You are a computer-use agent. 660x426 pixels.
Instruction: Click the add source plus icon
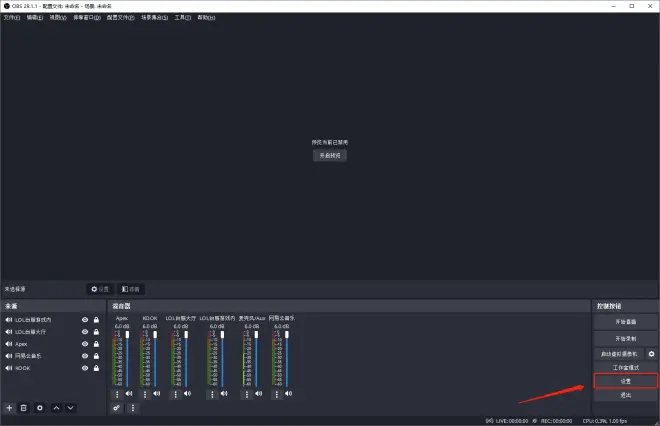9,408
